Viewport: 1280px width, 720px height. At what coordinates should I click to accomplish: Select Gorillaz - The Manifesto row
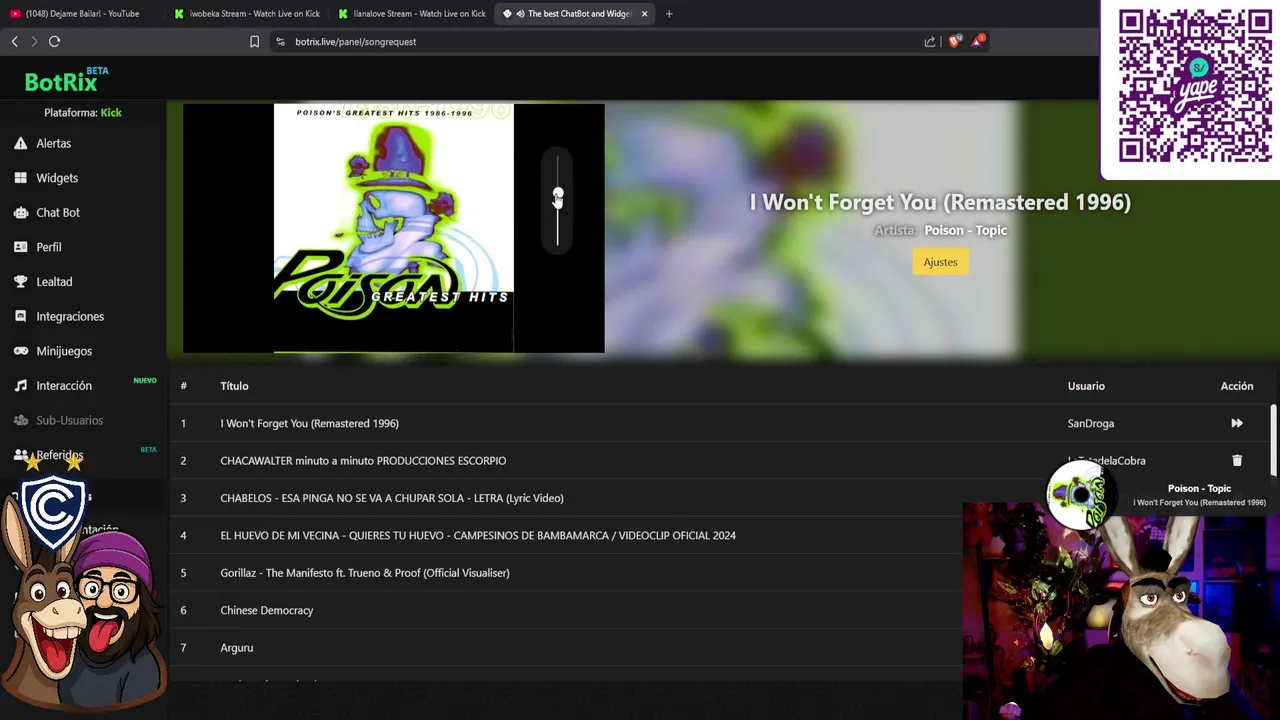click(x=720, y=573)
